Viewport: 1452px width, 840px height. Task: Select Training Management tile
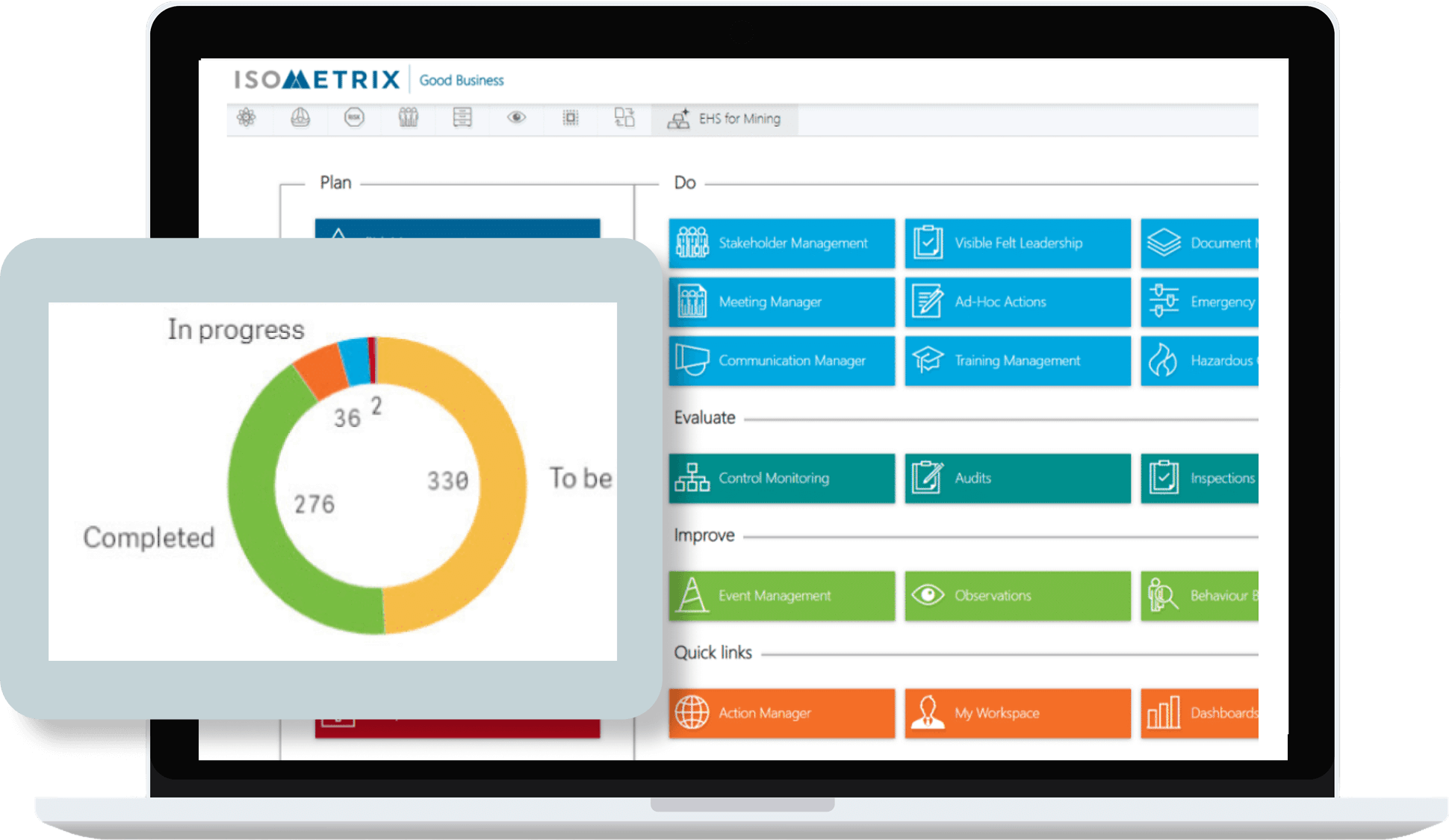(1017, 361)
